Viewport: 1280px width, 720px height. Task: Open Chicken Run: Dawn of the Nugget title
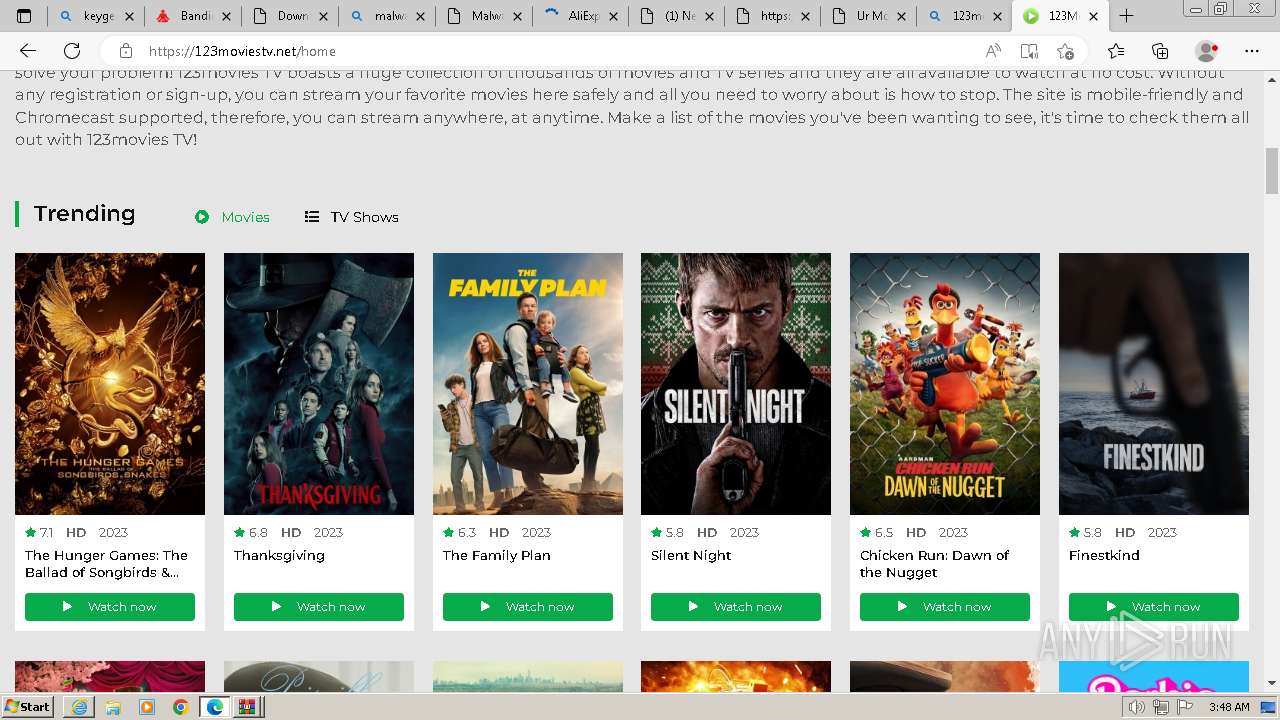935,564
